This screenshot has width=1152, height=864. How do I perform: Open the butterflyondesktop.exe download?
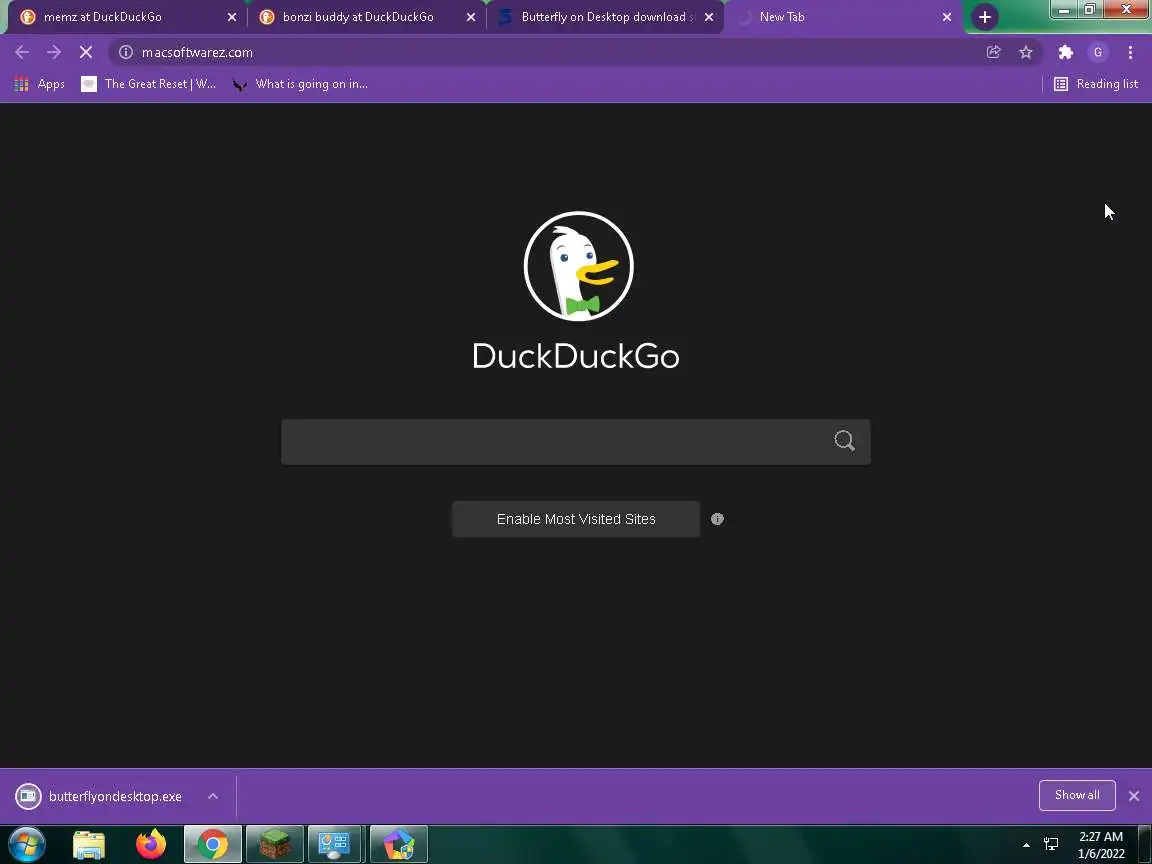coord(99,796)
